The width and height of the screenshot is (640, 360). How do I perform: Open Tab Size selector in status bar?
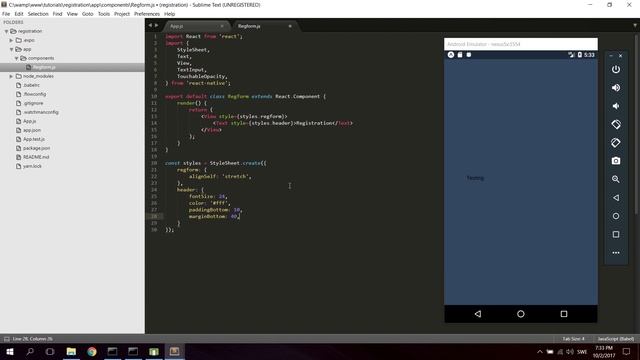[573, 339]
